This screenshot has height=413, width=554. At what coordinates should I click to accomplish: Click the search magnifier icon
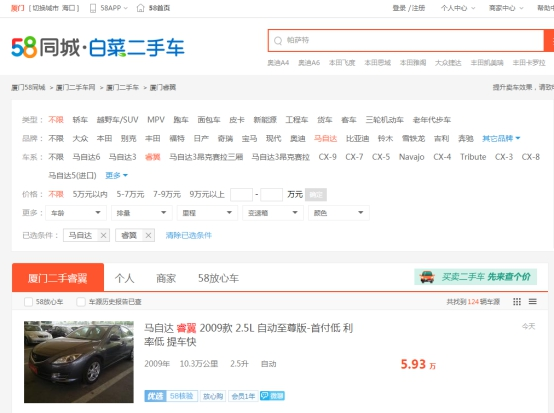(278, 41)
